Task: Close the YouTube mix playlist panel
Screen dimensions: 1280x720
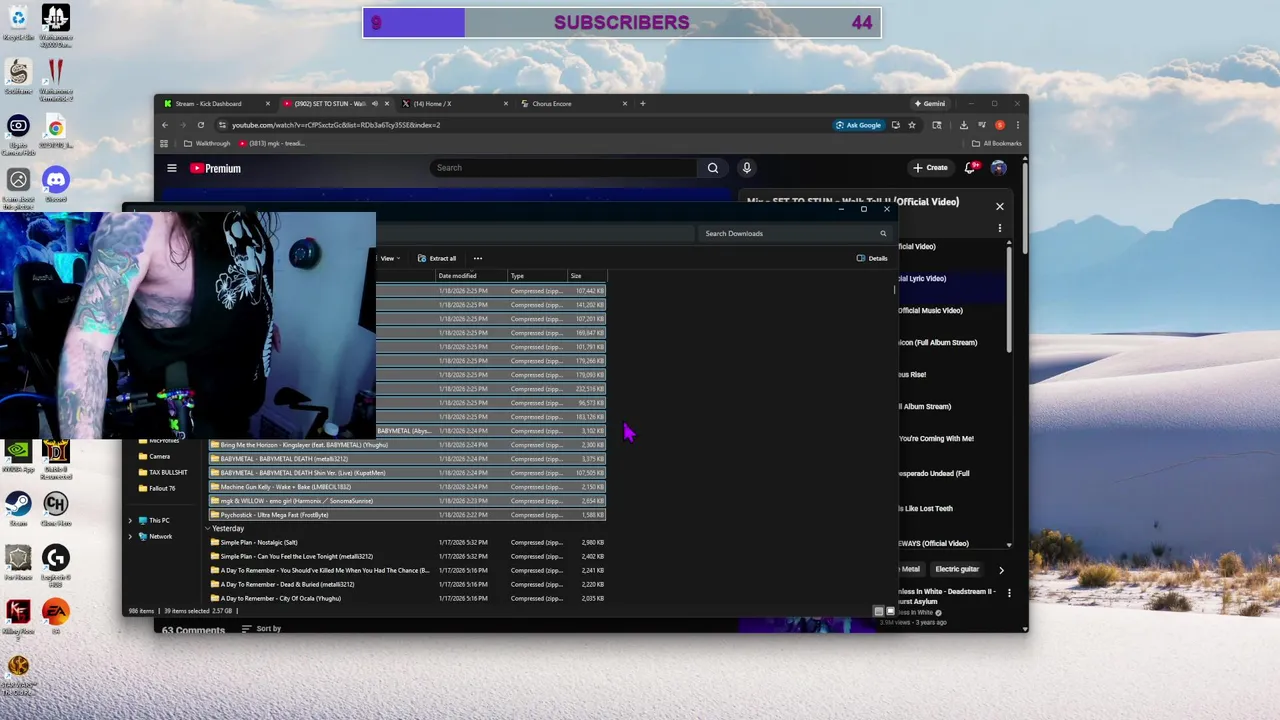Action: (x=999, y=206)
